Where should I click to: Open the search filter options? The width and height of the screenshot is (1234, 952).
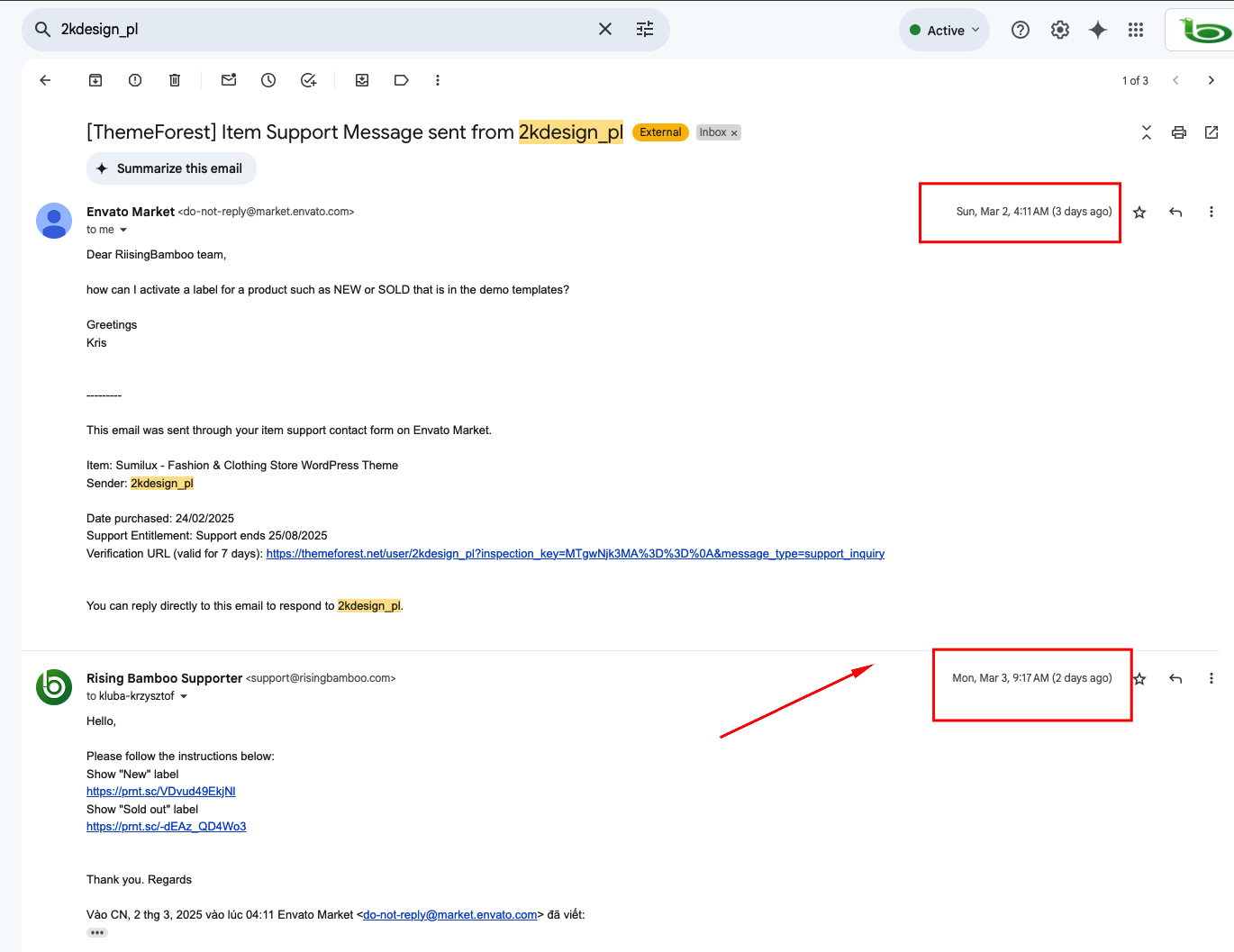tap(645, 30)
